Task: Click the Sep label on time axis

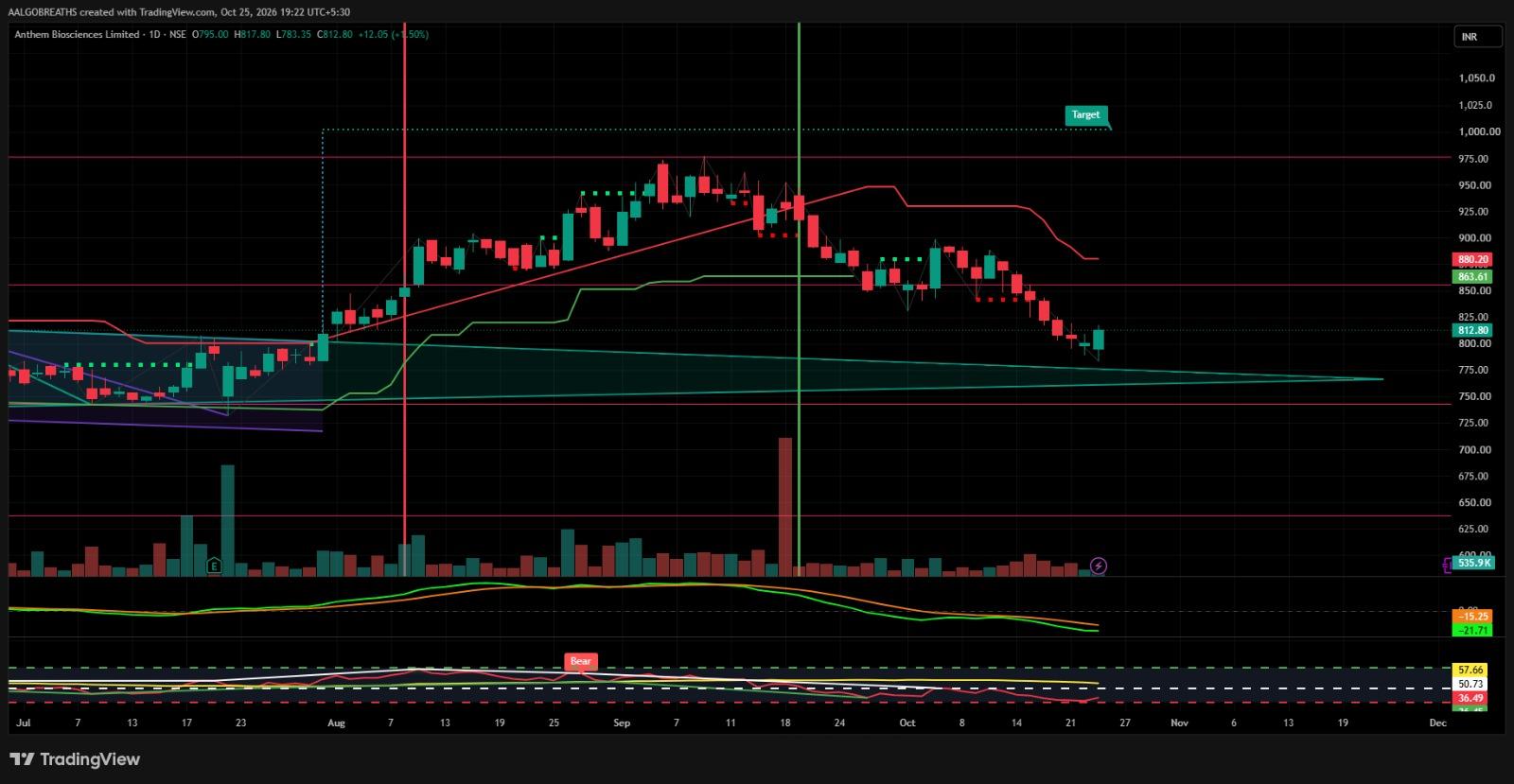Action: pos(622,723)
